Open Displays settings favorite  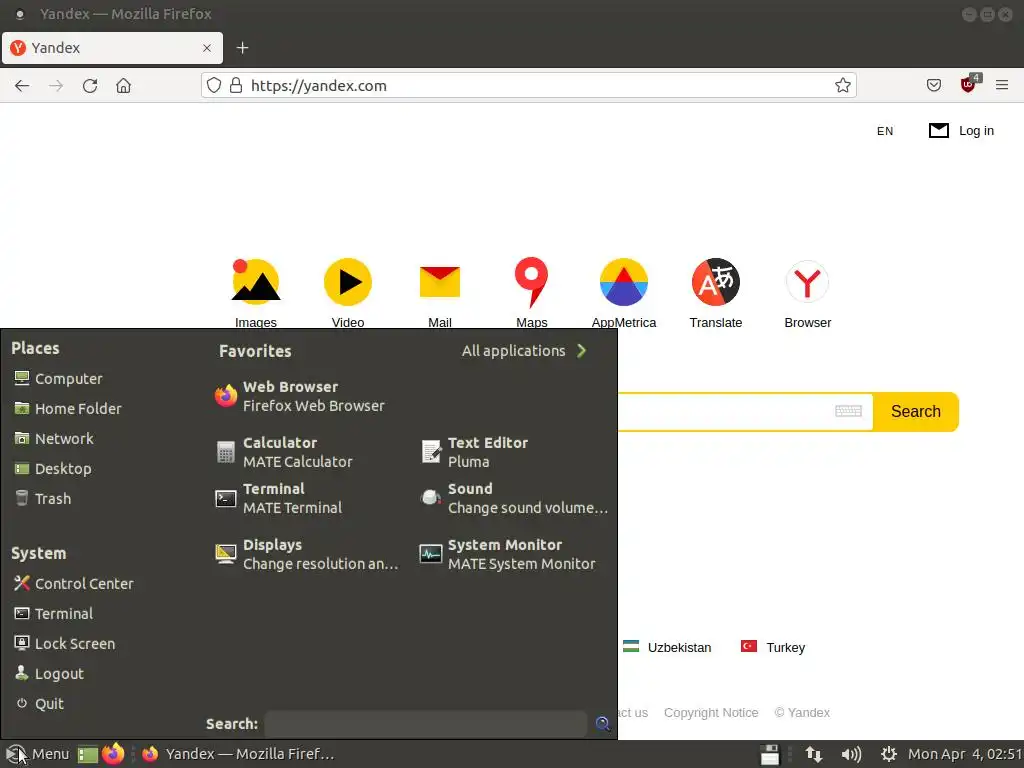pos(307,554)
